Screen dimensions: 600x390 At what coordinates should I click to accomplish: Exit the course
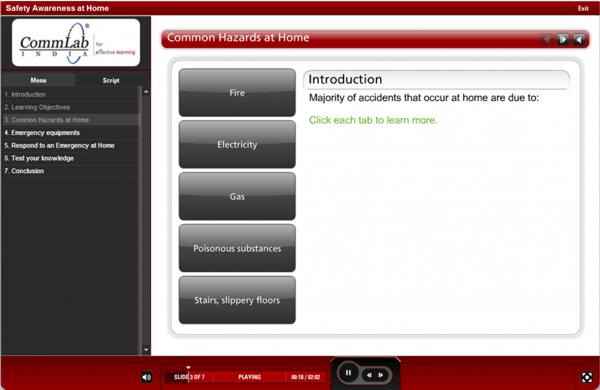pyautogui.click(x=583, y=8)
